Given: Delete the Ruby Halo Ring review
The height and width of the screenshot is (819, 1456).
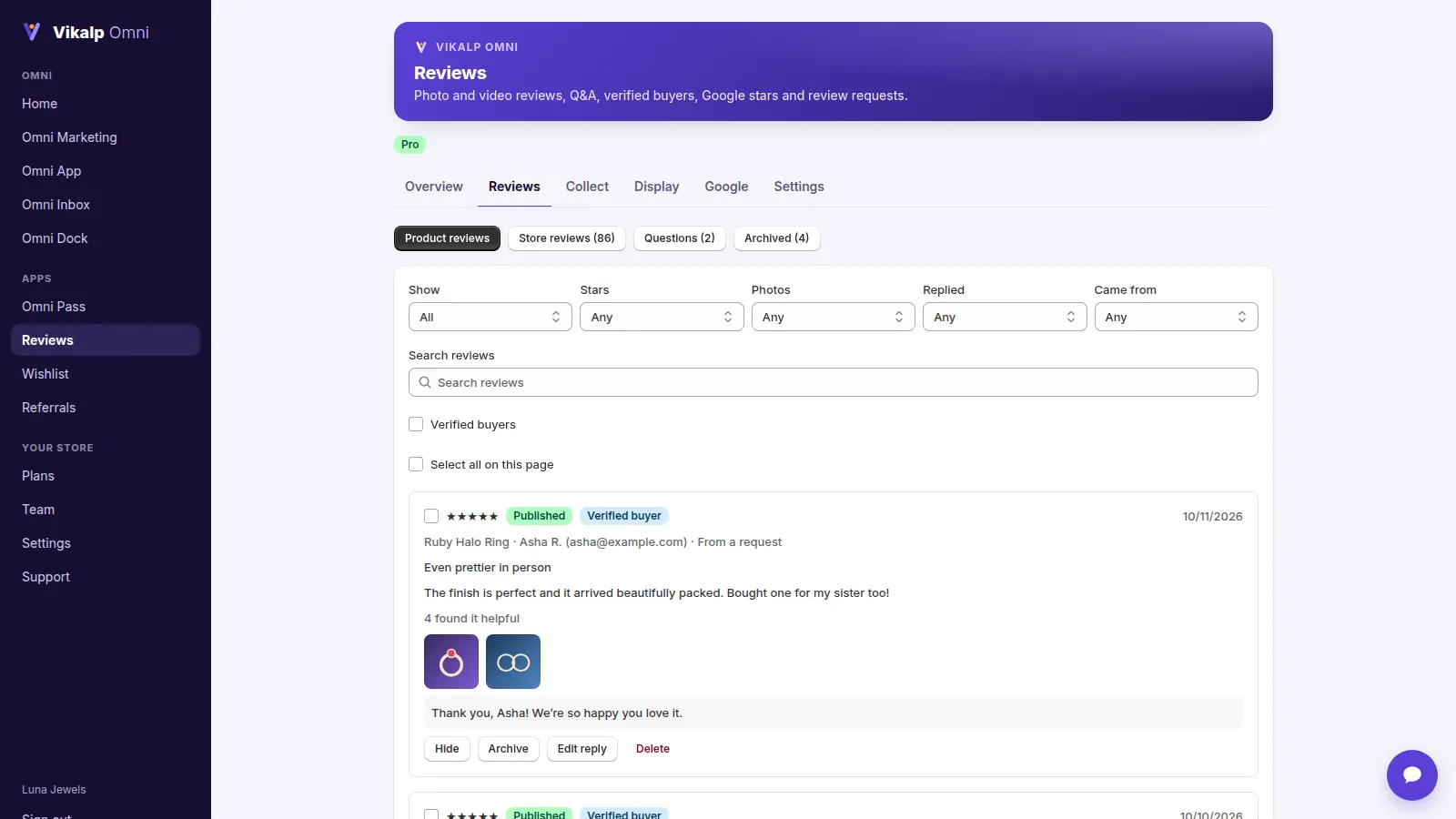Looking at the screenshot, I should coord(652,749).
